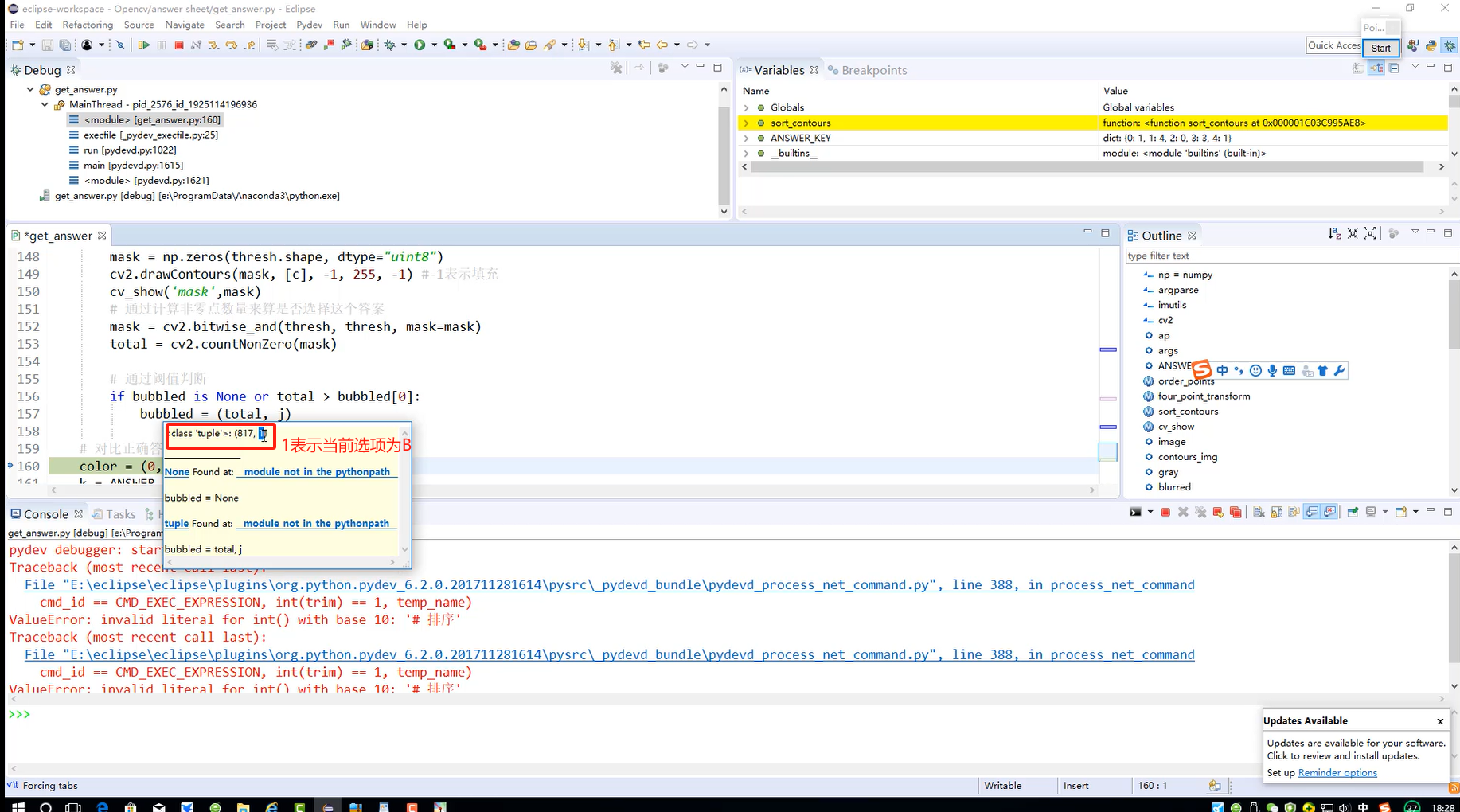This screenshot has width=1460, height=812.
Task: Click the Terminate (red square) debug icon
Action: pos(179,45)
